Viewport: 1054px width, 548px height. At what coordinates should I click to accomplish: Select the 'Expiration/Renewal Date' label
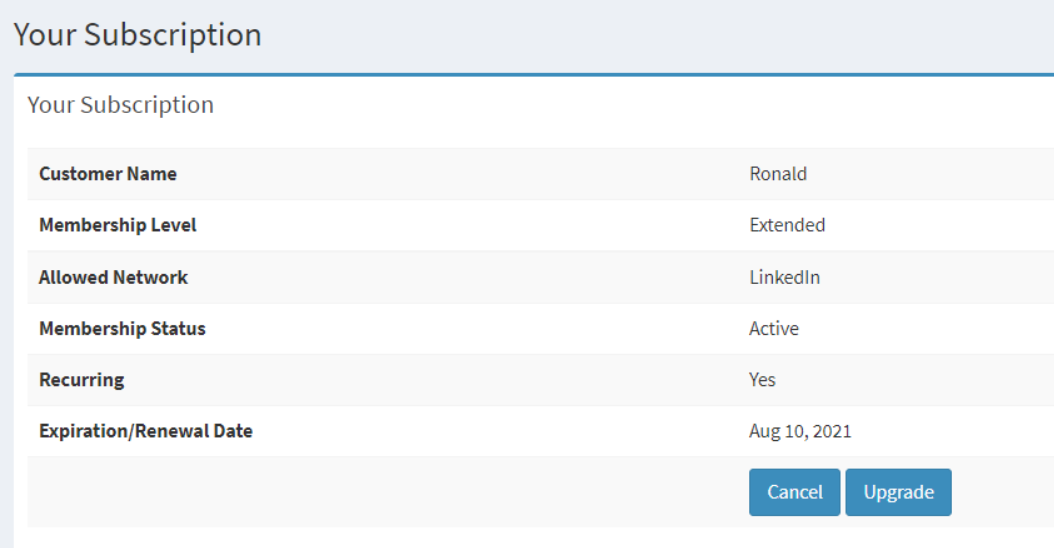[145, 432]
